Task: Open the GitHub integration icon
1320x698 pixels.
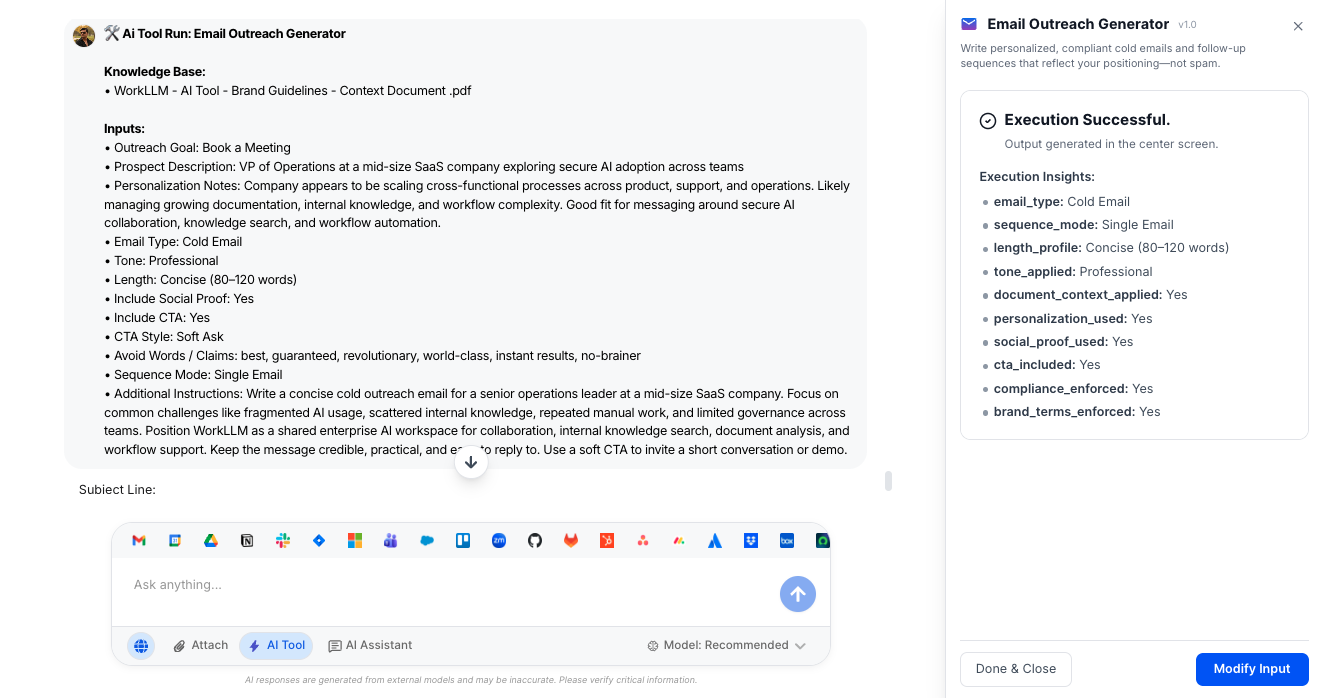Action: [535, 540]
